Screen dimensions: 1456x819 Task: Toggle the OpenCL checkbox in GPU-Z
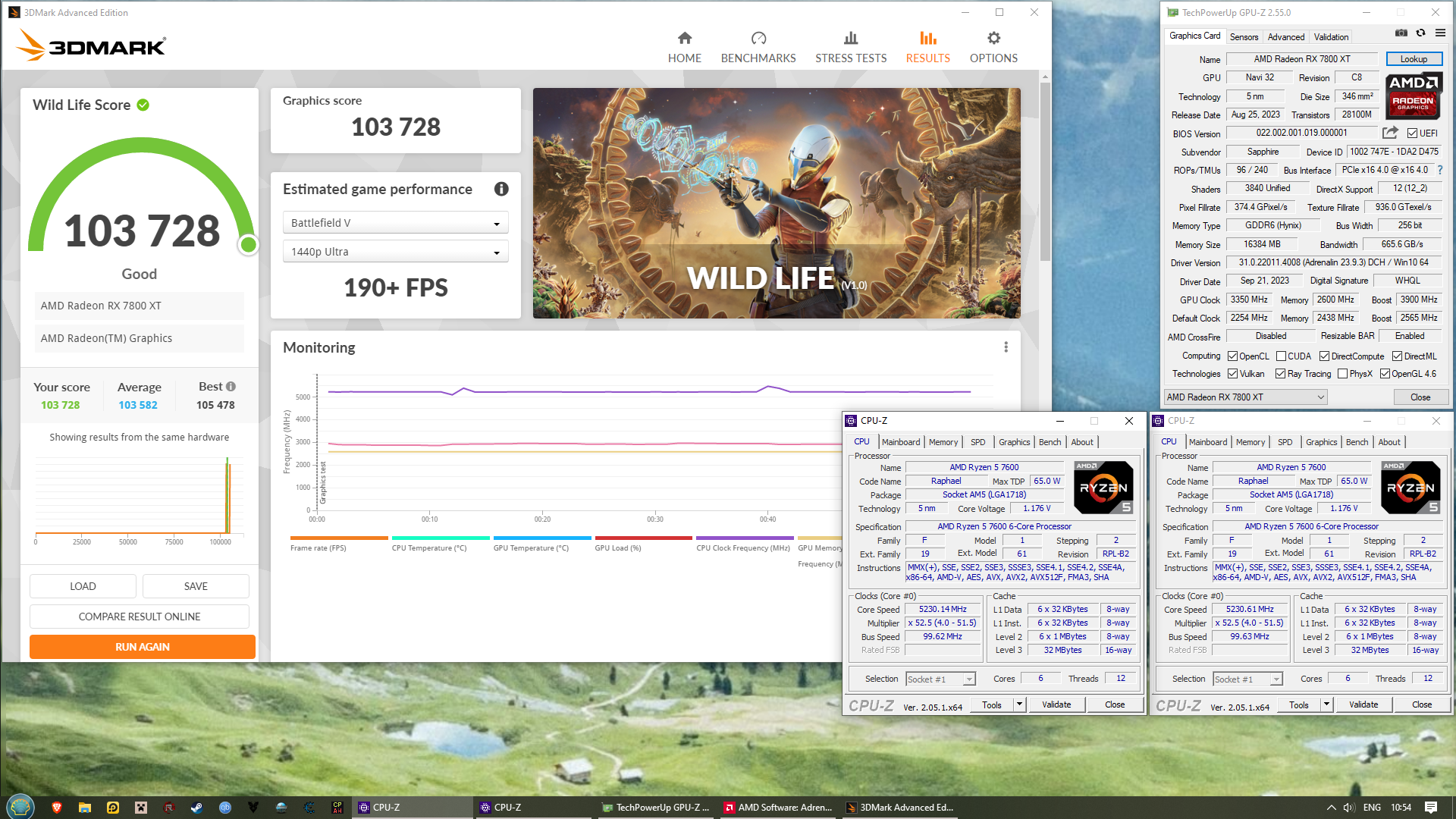coord(1232,356)
